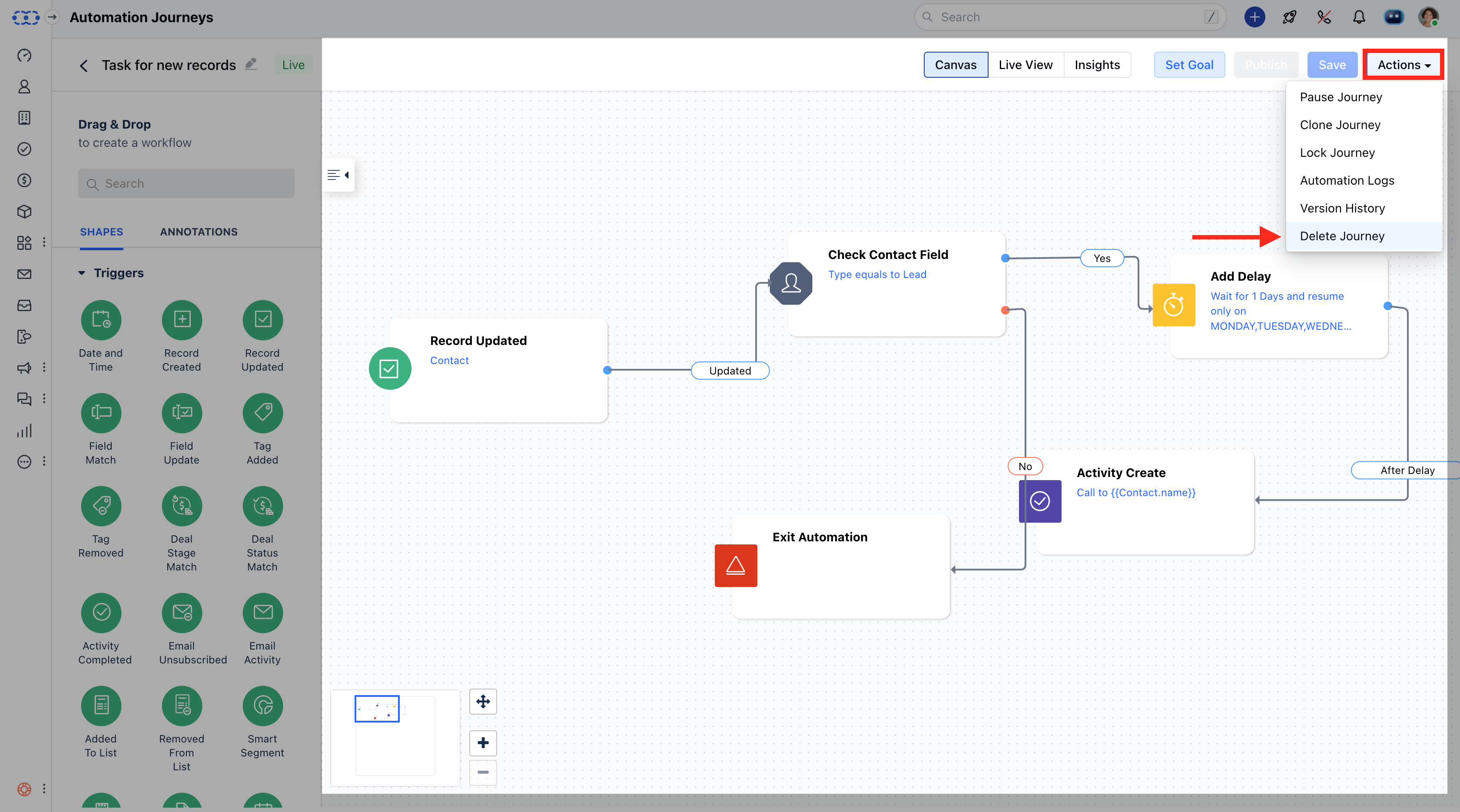This screenshot has height=812, width=1460.
Task: Open more options beside campaigns megaphone icon
Action: click(44, 368)
